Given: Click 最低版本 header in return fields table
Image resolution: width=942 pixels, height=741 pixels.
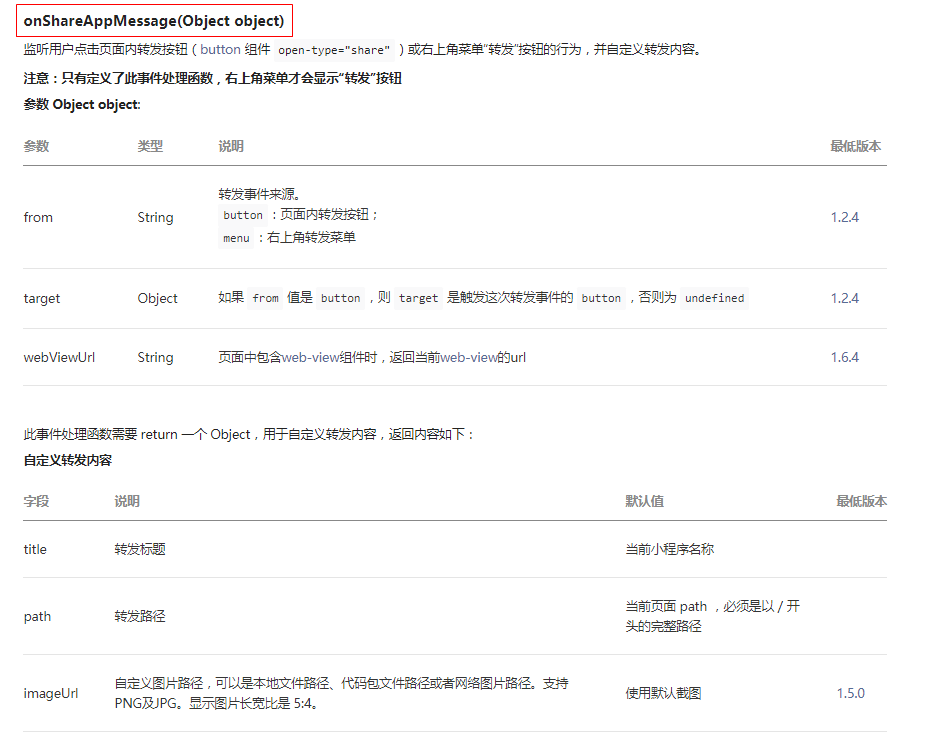Looking at the screenshot, I should click(861, 501).
